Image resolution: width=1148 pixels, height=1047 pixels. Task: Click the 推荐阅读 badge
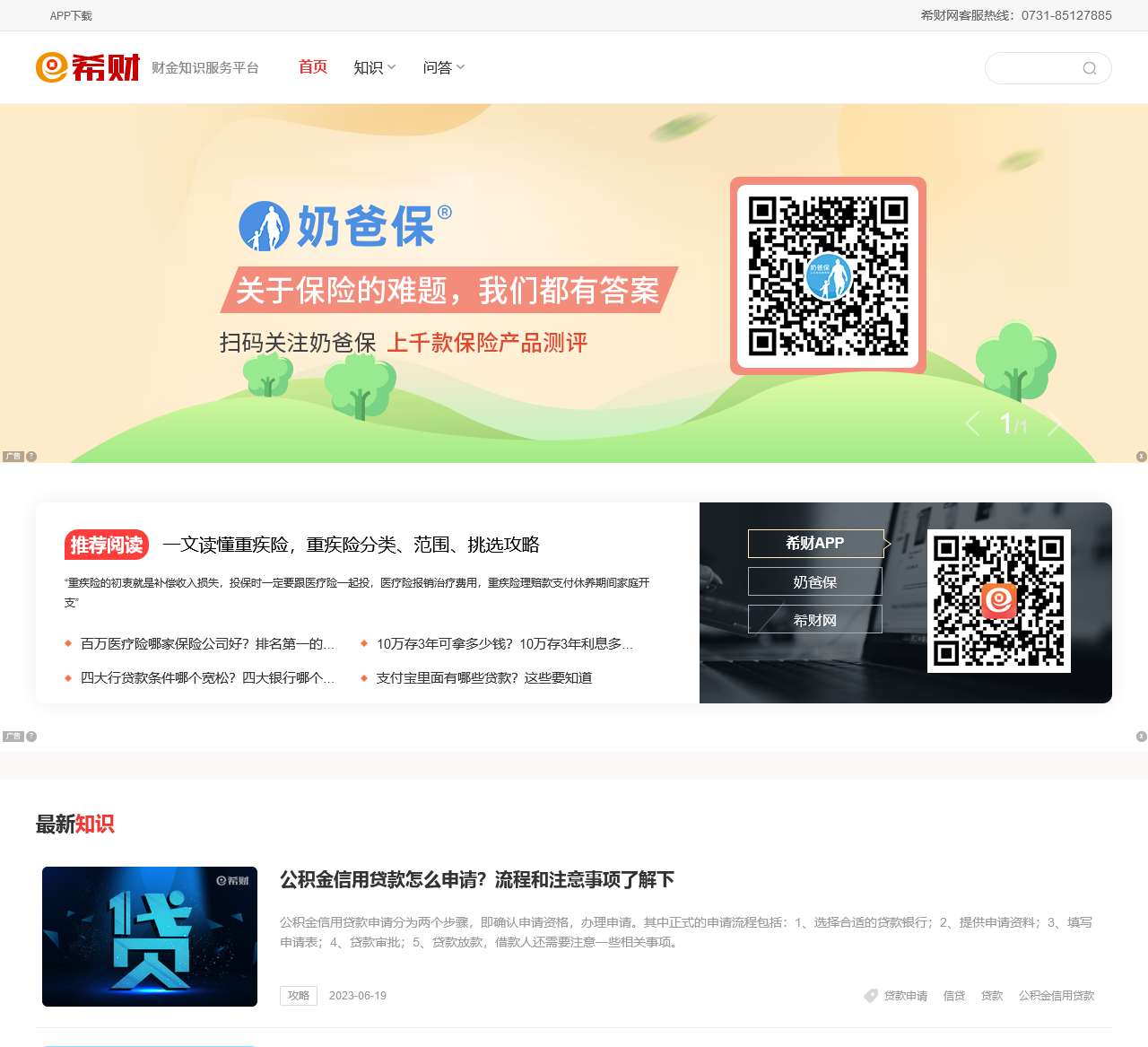click(x=107, y=545)
